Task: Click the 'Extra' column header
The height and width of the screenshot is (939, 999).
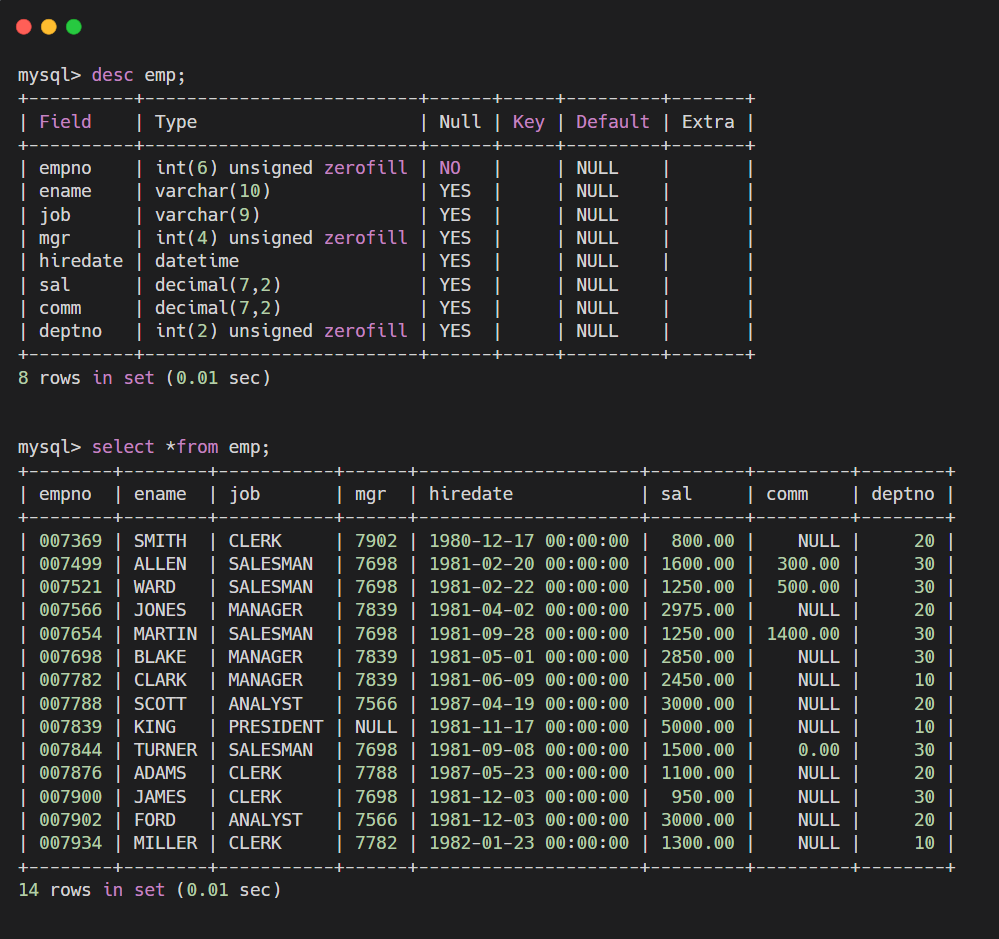Action: tap(708, 122)
